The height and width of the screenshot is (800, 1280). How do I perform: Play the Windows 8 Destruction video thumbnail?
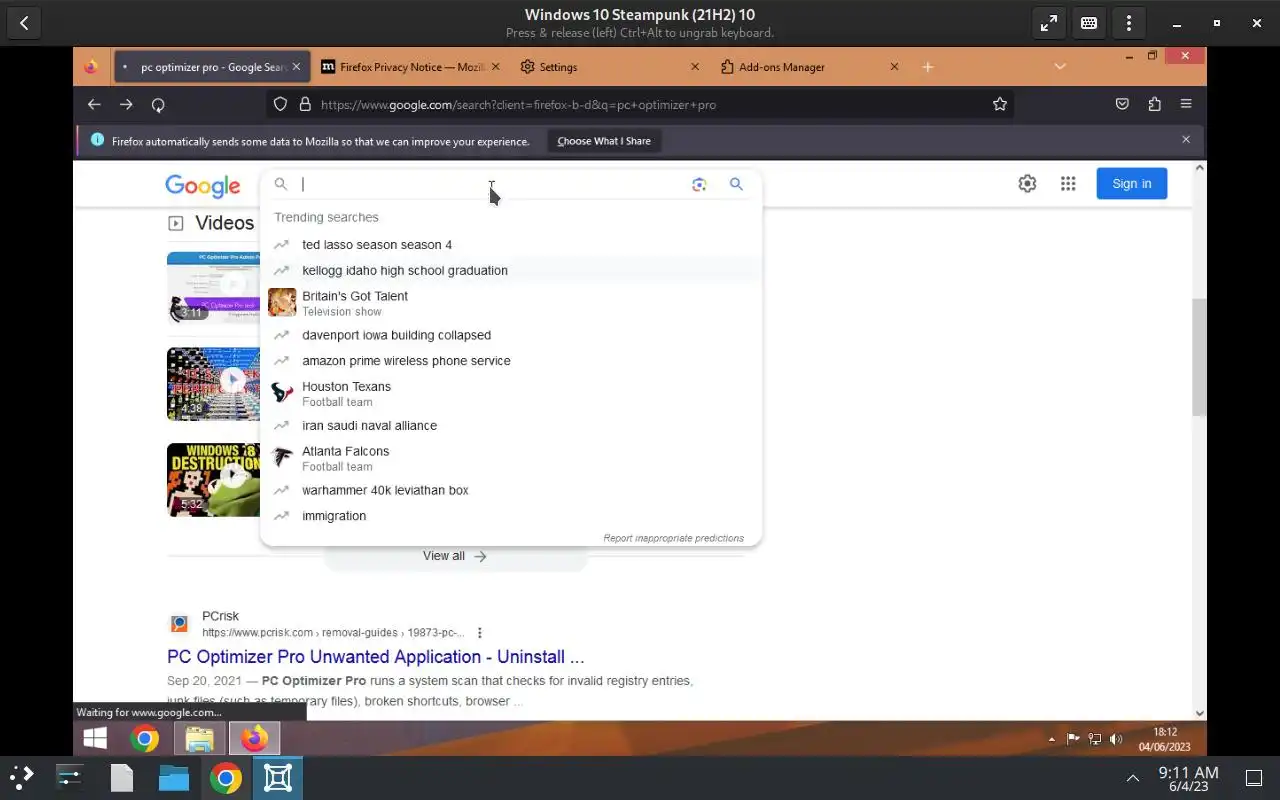coord(215,479)
